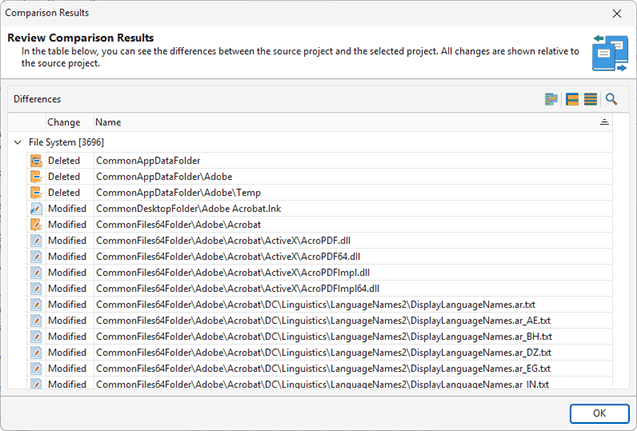Viewport: 637px width, 431px height.
Task: Click the expand all rows toolbar icon
Action: 590,99
